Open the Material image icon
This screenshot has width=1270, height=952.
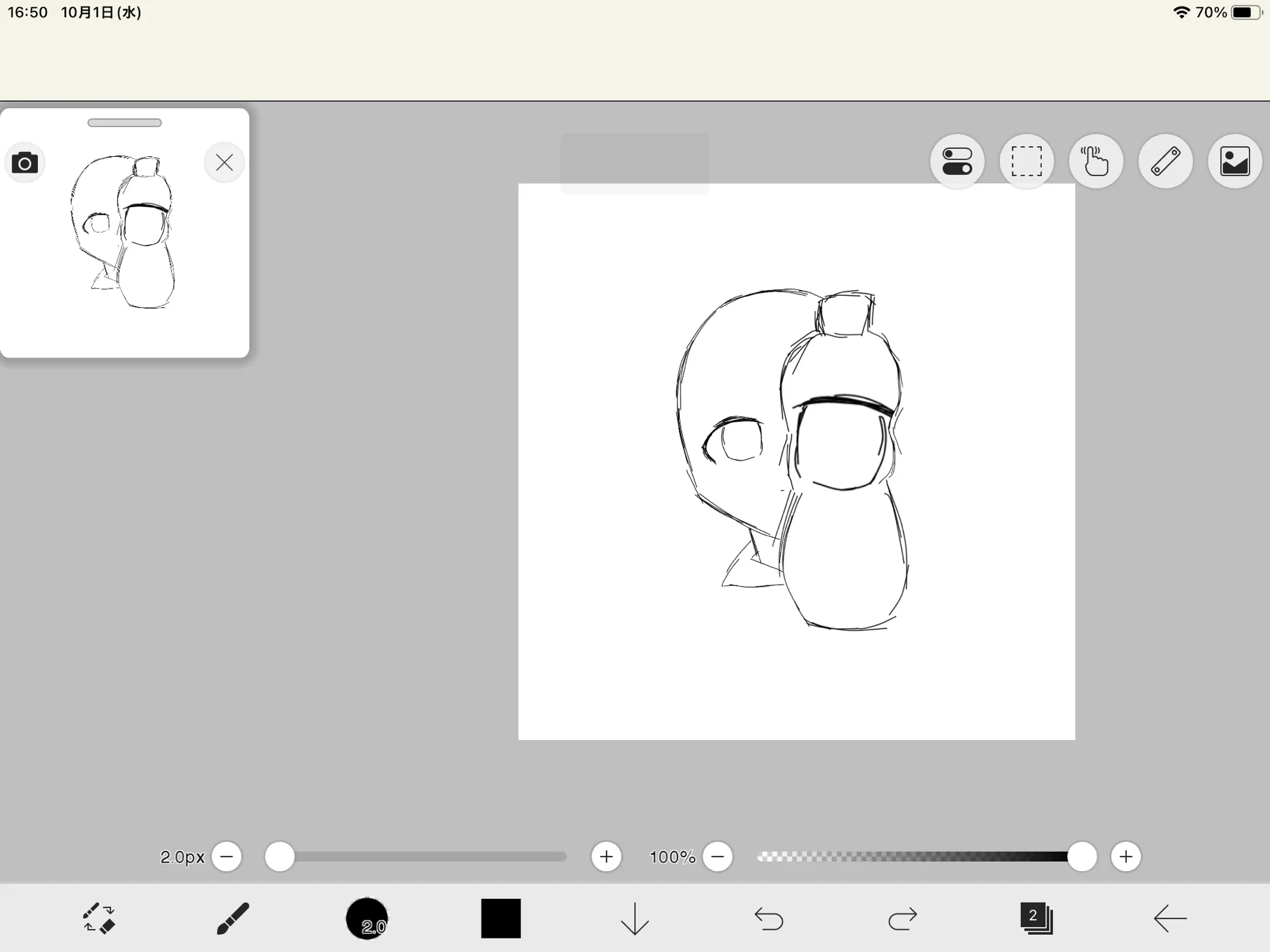[1235, 161]
